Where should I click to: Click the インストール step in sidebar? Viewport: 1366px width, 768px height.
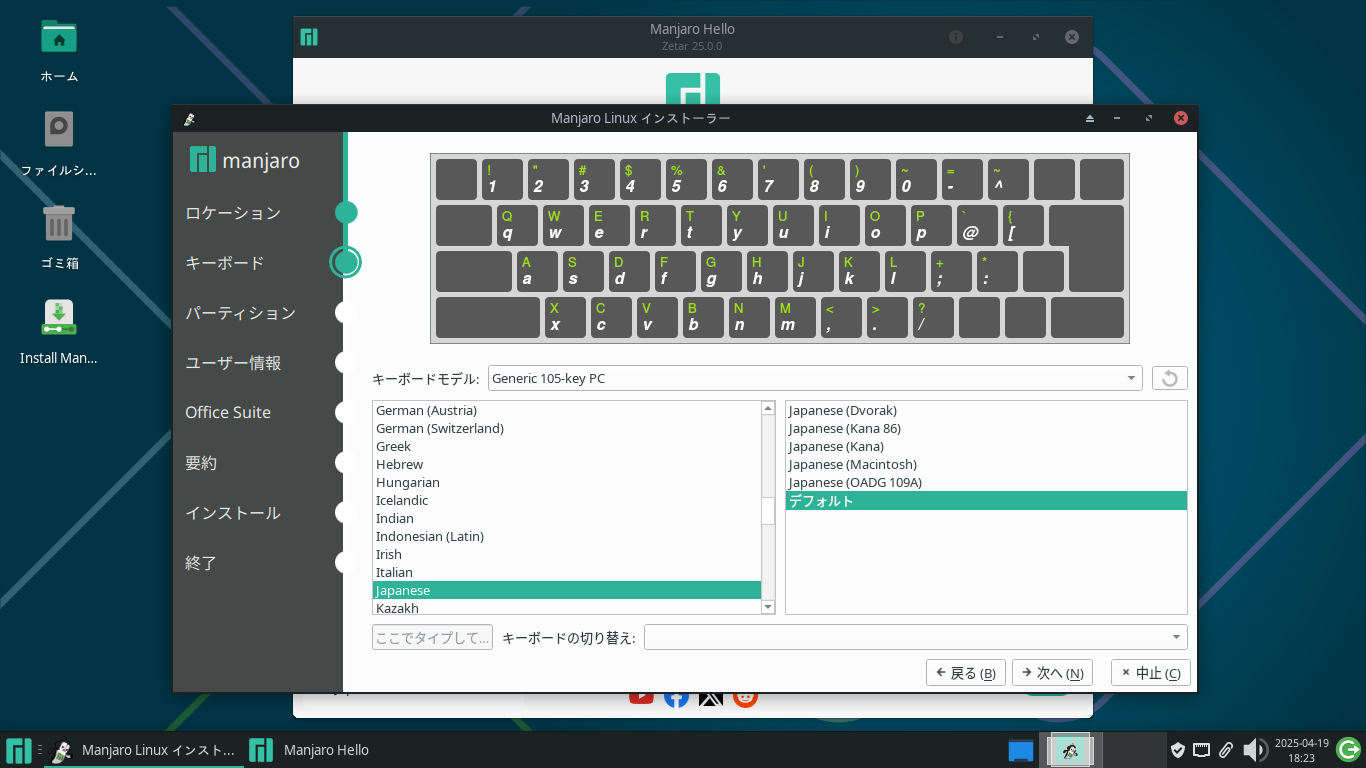pos(233,513)
